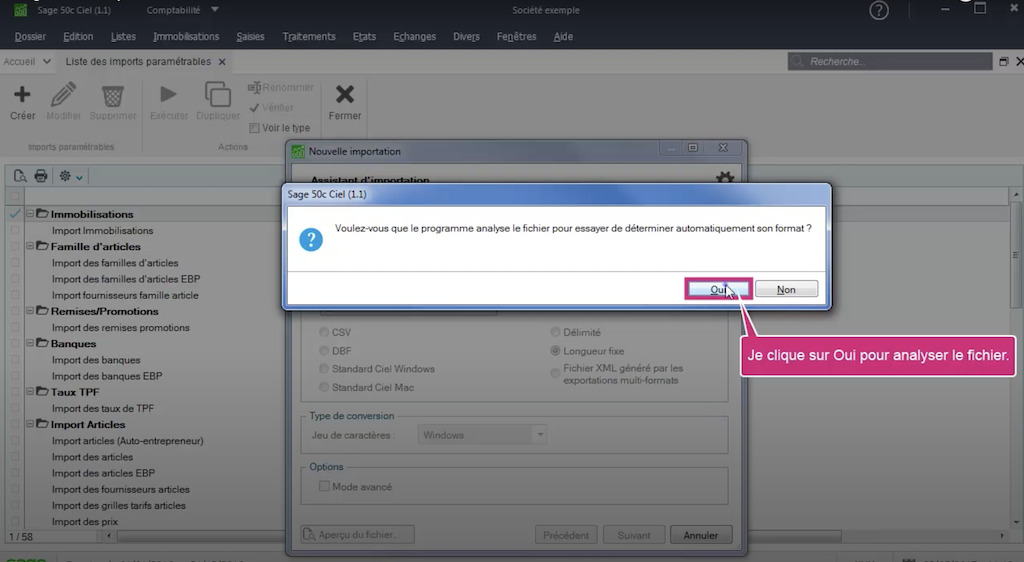The width and height of the screenshot is (1024, 562).
Task: Select the Import Immobilisations row
Action: pyautogui.click(x=103, y=230)
